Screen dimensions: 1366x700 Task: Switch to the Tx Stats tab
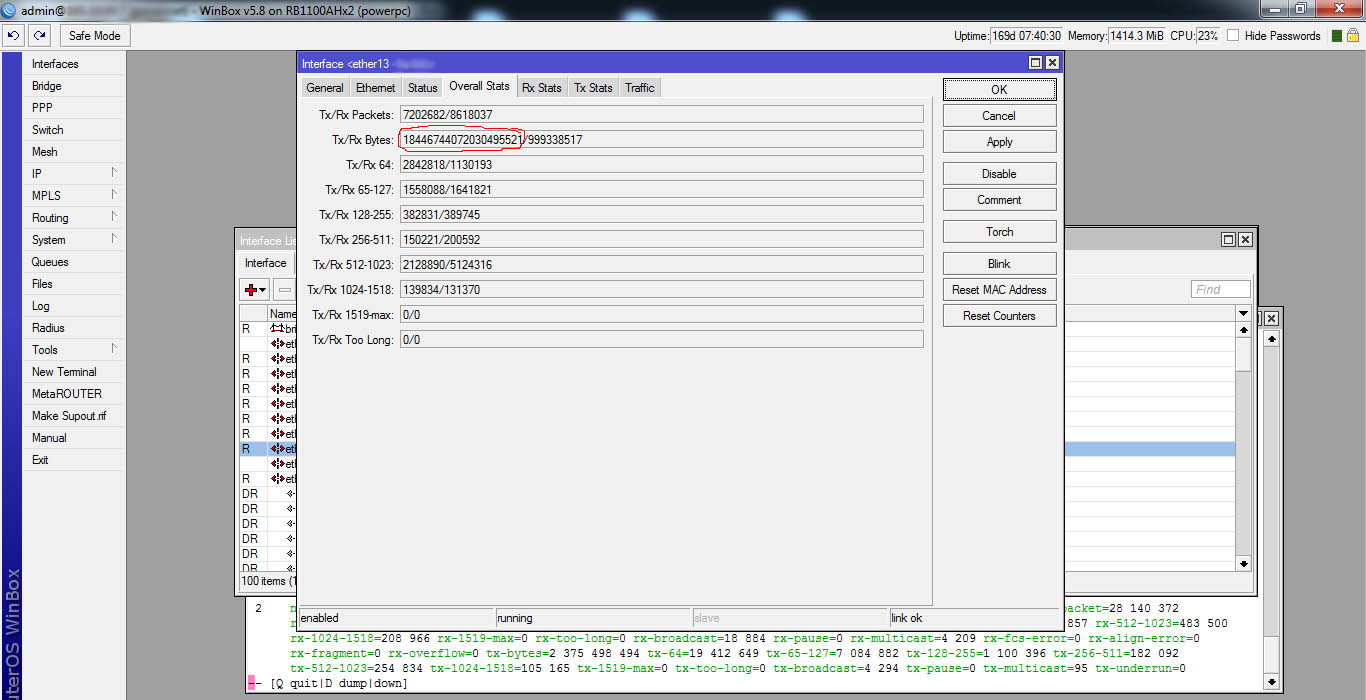click(x=593, y=88)
